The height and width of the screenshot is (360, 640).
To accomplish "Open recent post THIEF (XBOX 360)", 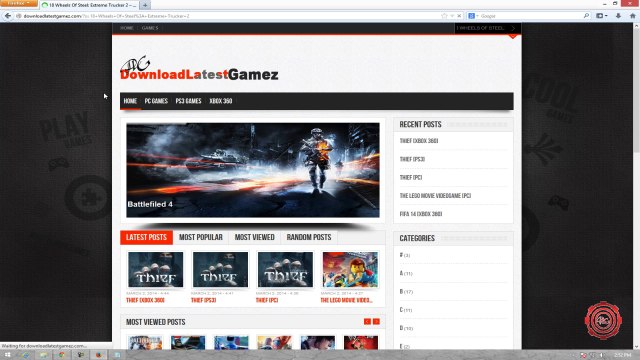I will (x=419, y=141).
